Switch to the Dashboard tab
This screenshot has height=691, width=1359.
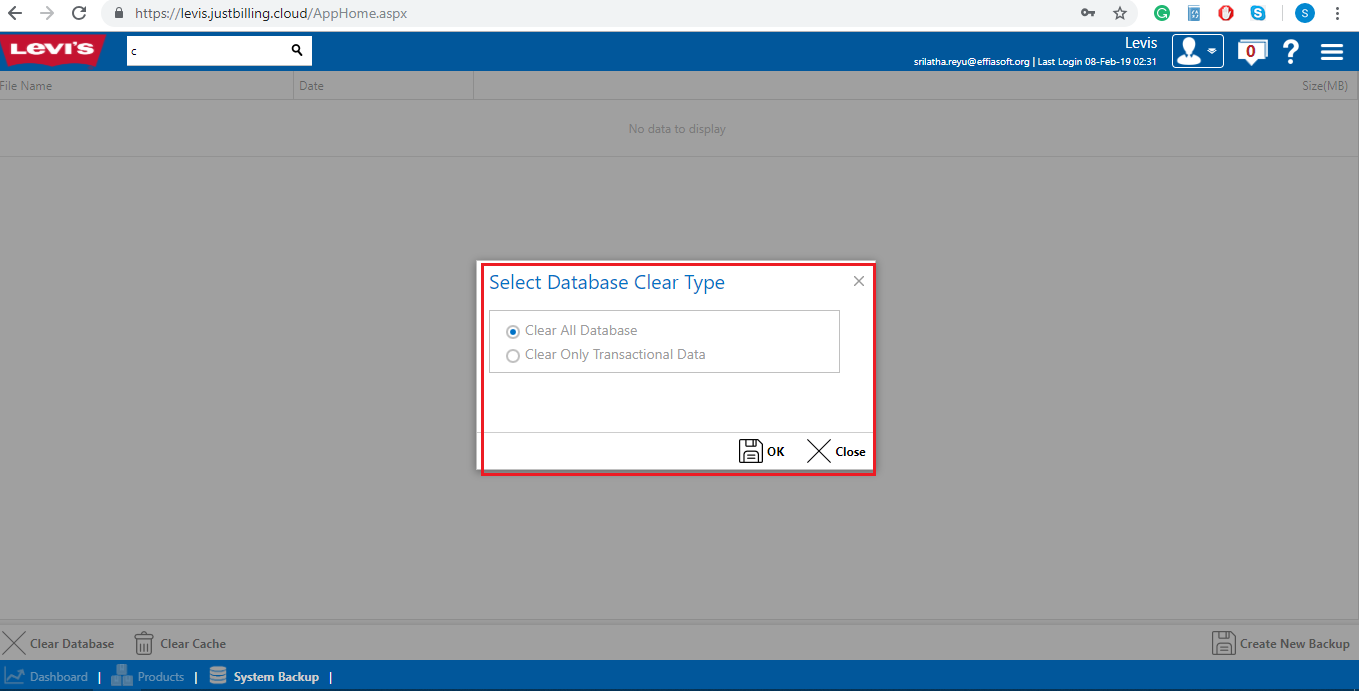[x=46, y=677]
